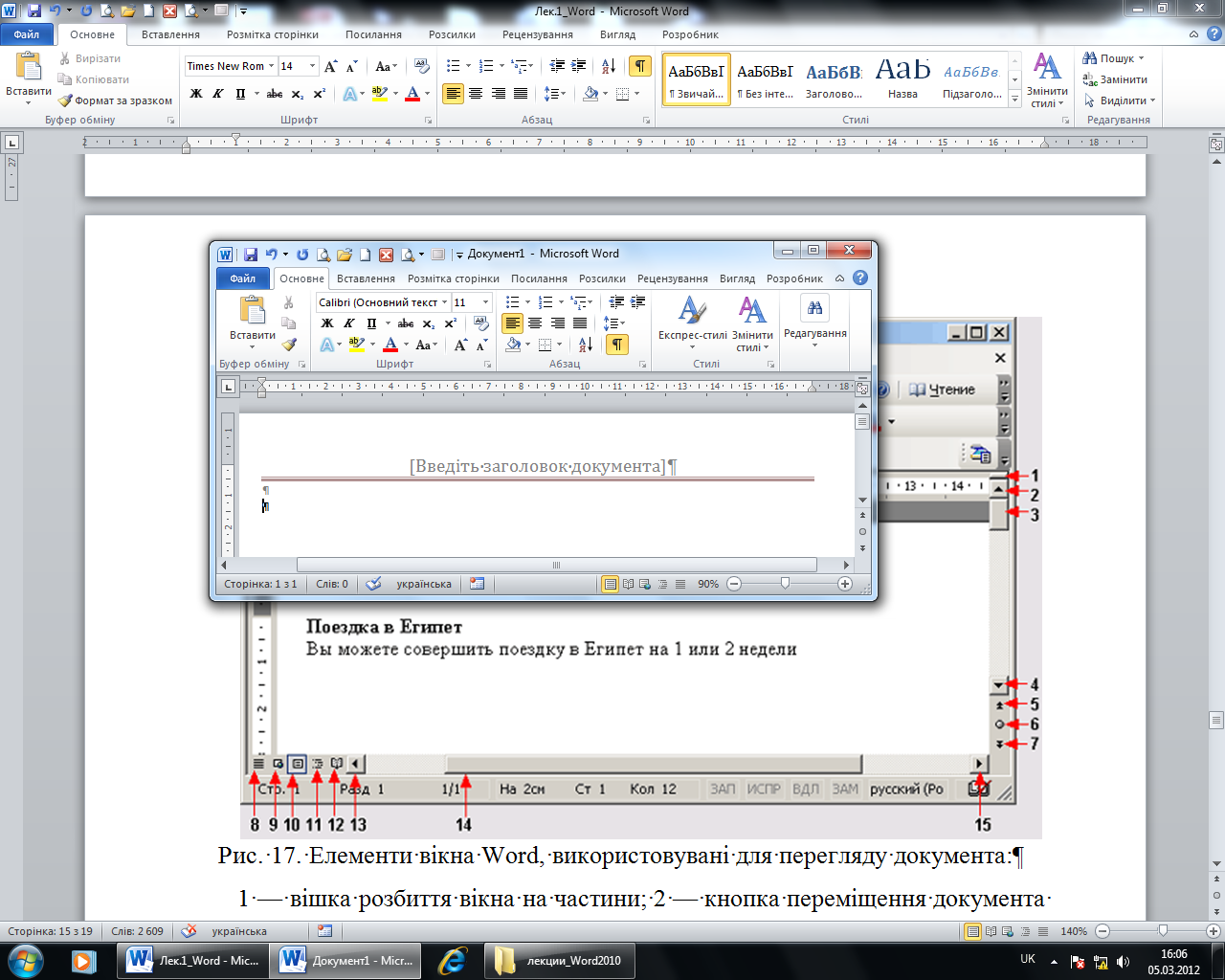Click Cut scissors icon in Документ1 ribbon
1225x980 pixels.
point(289,302)
